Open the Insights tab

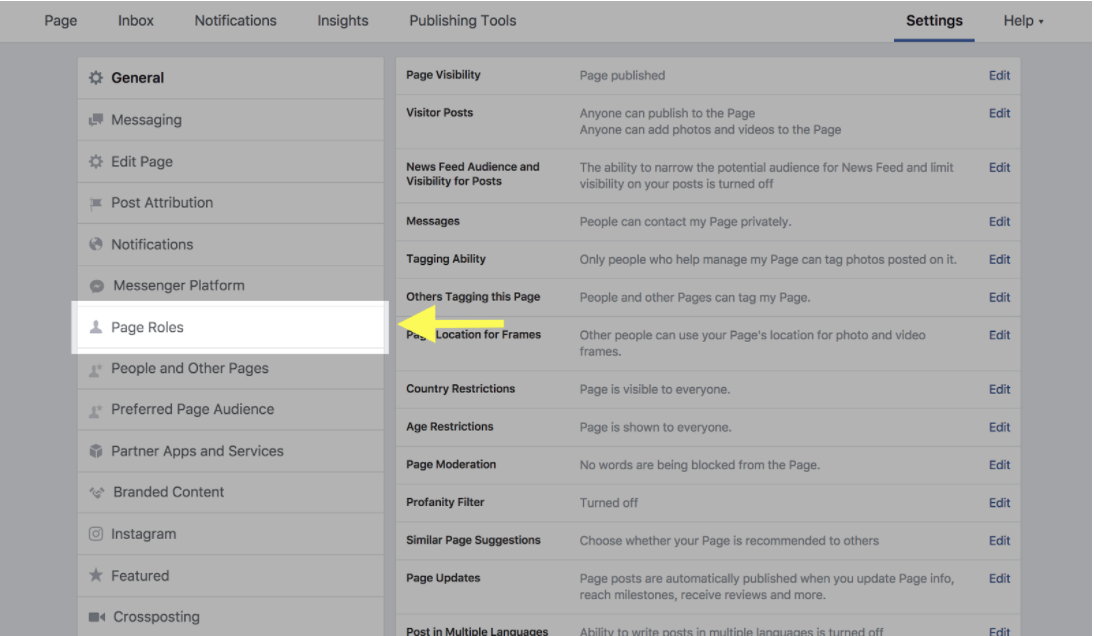343,21
